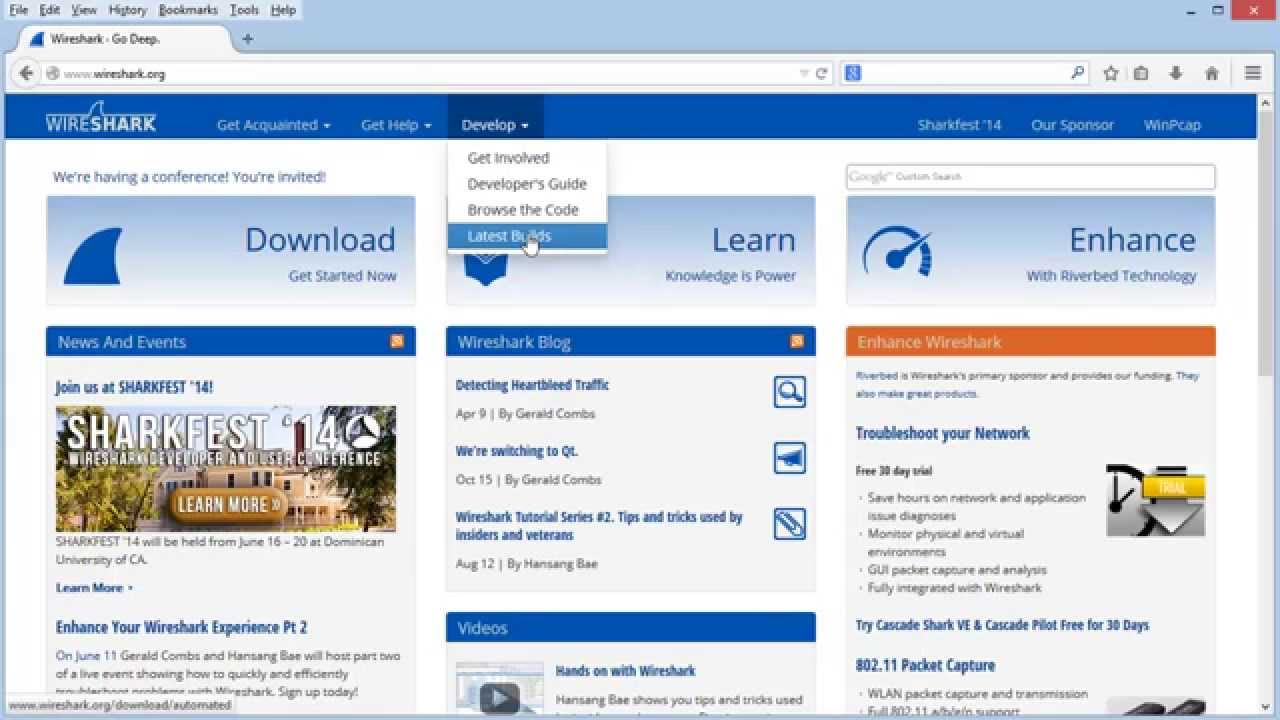This screenshot has height=720, width=1280.
Task: Open the Tools menu
Action: point(244,10)
